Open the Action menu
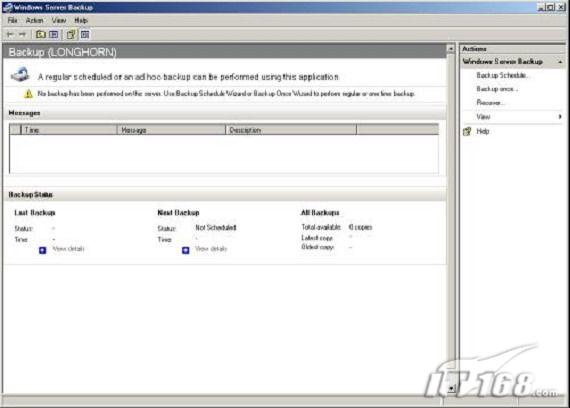 (x=34, y=20)
